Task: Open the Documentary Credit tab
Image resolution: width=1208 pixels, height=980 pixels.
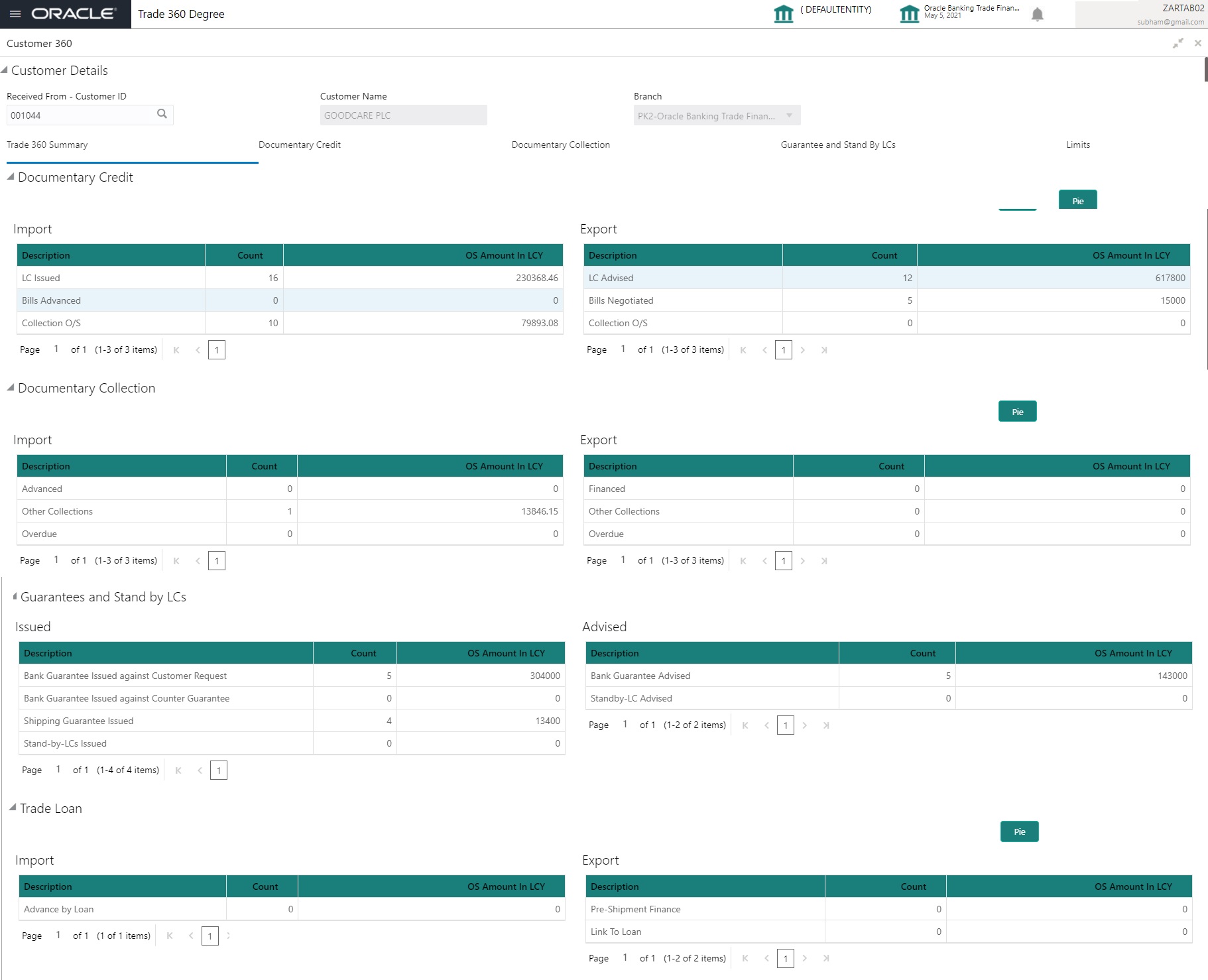Action: (300, 145)
